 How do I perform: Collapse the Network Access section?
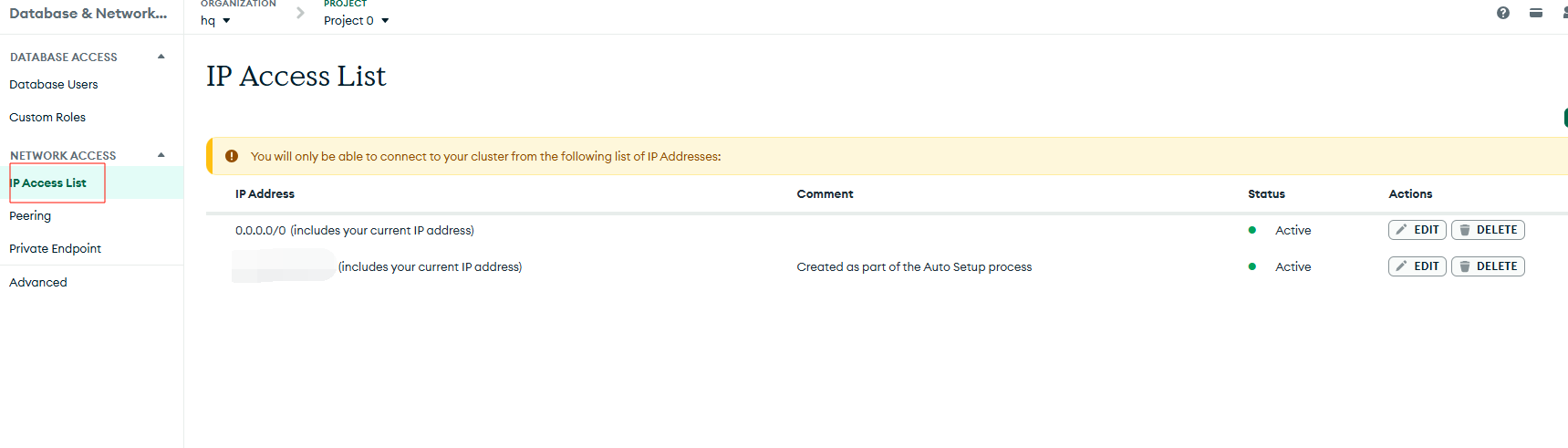[161, 155]
